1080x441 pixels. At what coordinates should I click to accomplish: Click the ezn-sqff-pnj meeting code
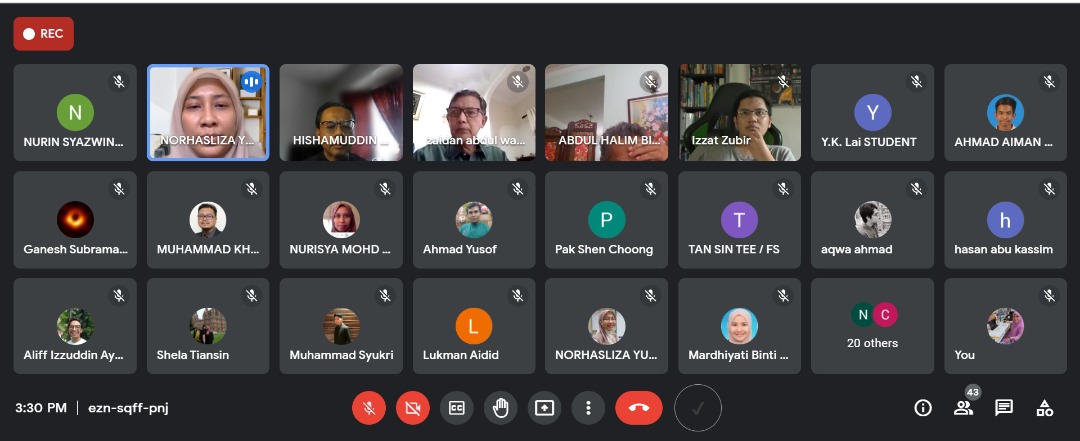point(128,408)
